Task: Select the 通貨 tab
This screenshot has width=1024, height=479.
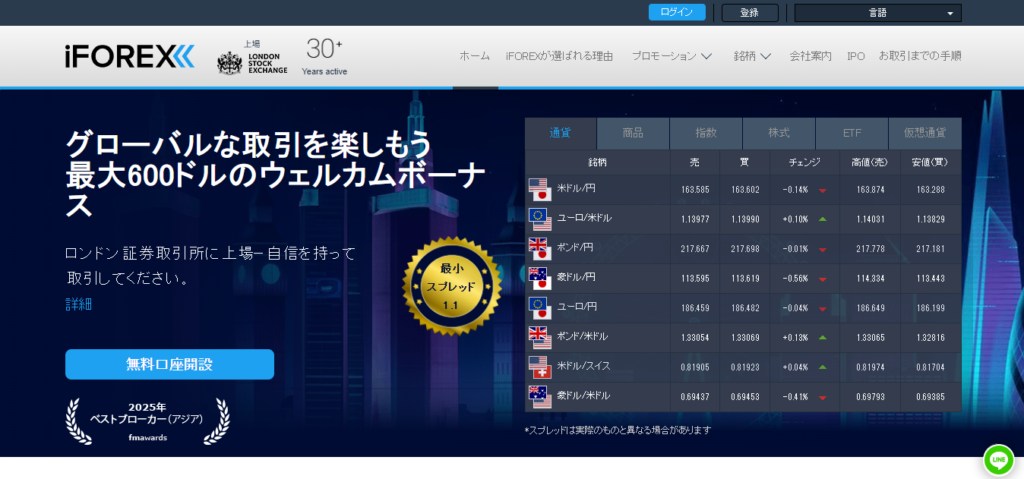Action: coord(560,133)
